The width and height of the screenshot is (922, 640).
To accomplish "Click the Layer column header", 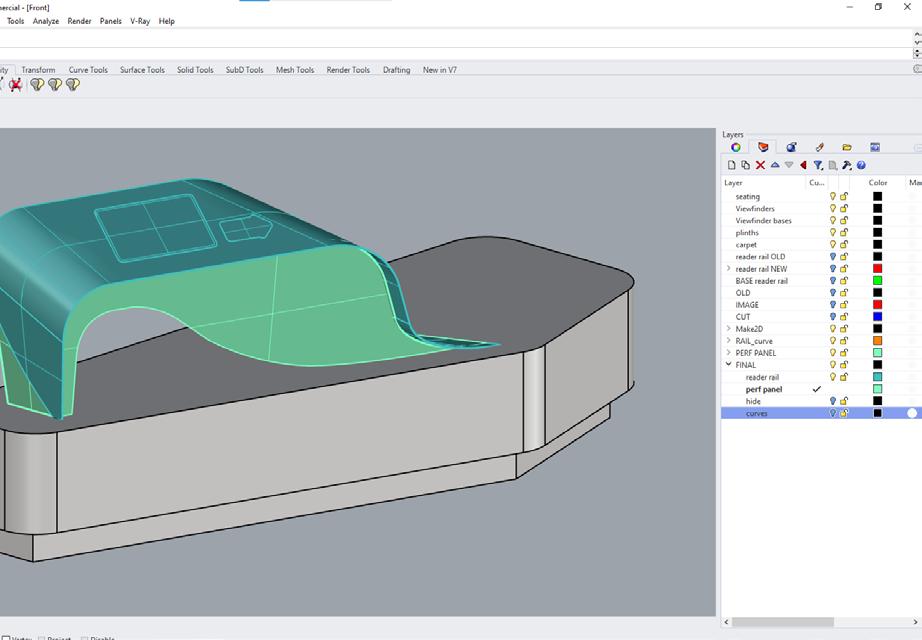I will [x=734, y=183].
